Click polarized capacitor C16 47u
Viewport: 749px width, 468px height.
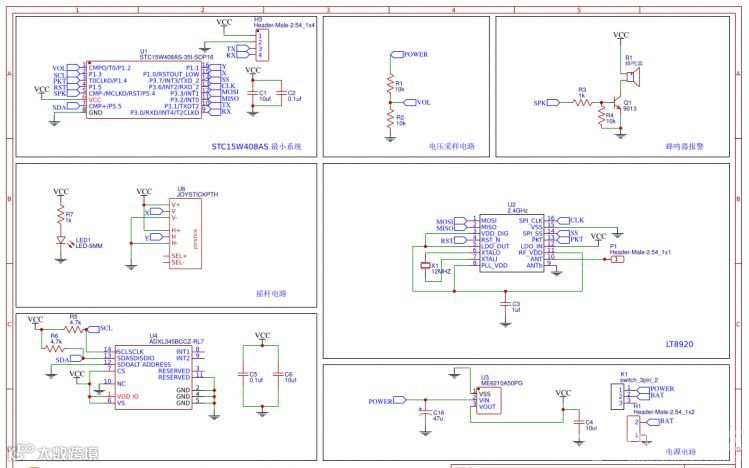pyautogui.click(x=425, y=414)
